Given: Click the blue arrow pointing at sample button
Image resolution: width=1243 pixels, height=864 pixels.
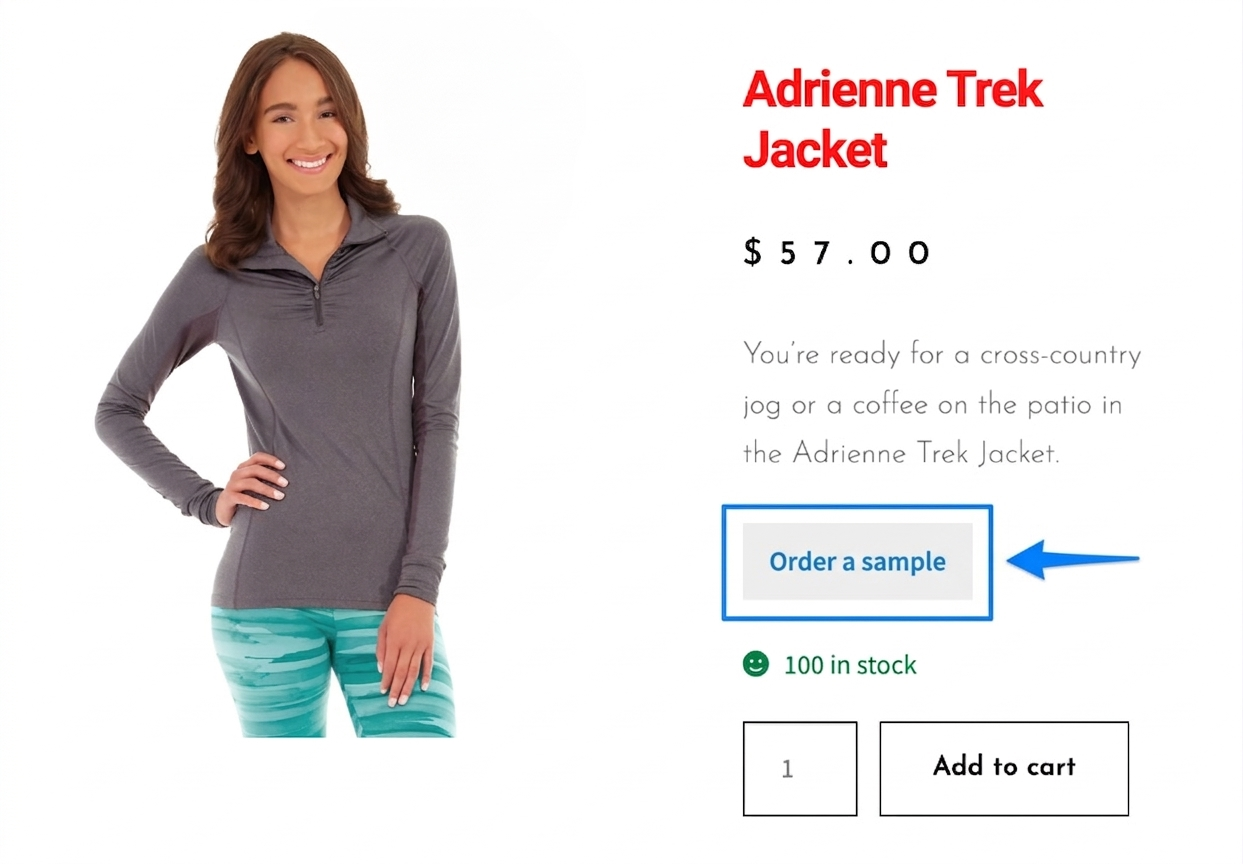Looking at the screenshot, I should click(x=1072, y=559).
